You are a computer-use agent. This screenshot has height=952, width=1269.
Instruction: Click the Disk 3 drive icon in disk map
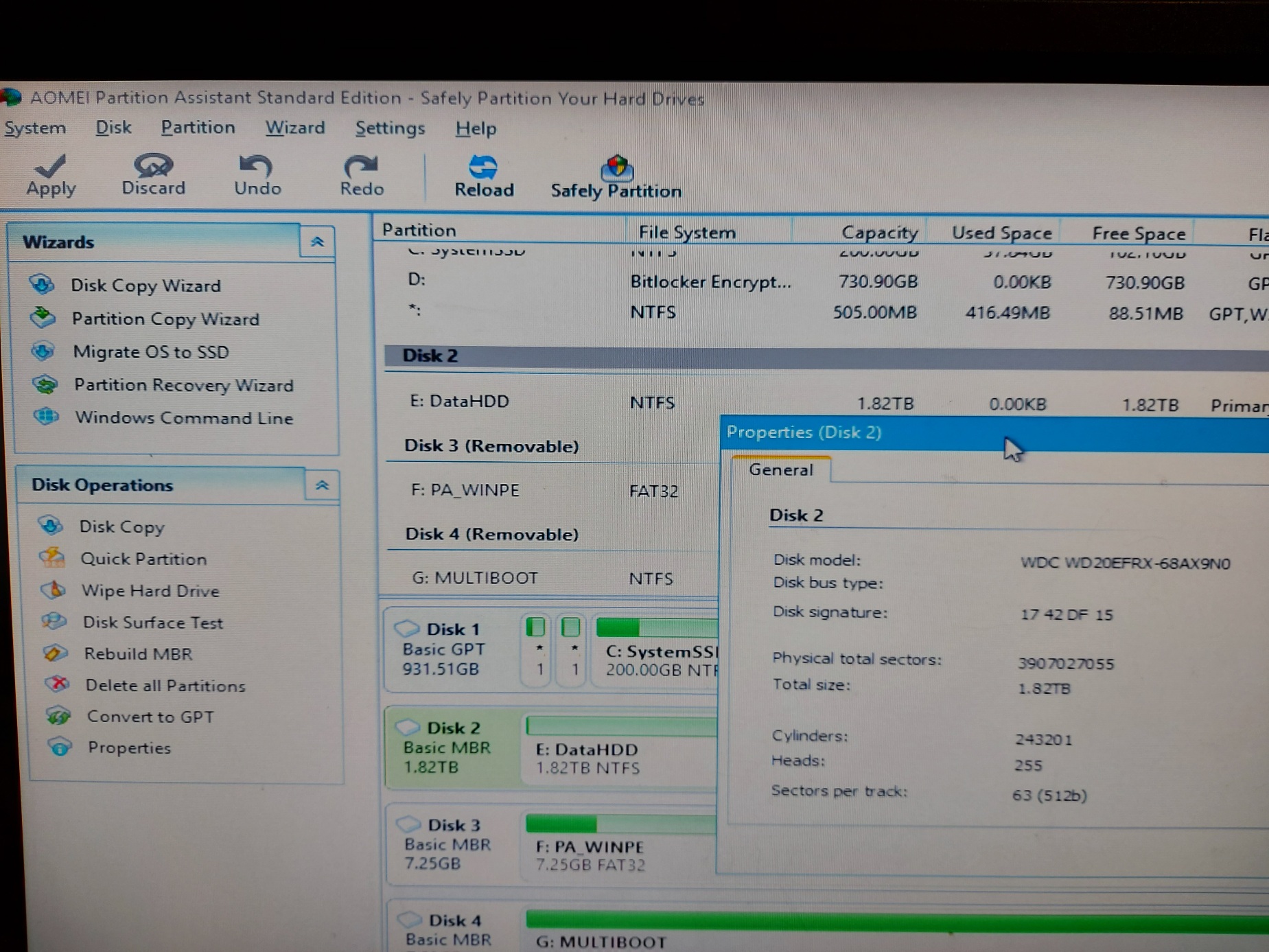click(x=408, y=824)
